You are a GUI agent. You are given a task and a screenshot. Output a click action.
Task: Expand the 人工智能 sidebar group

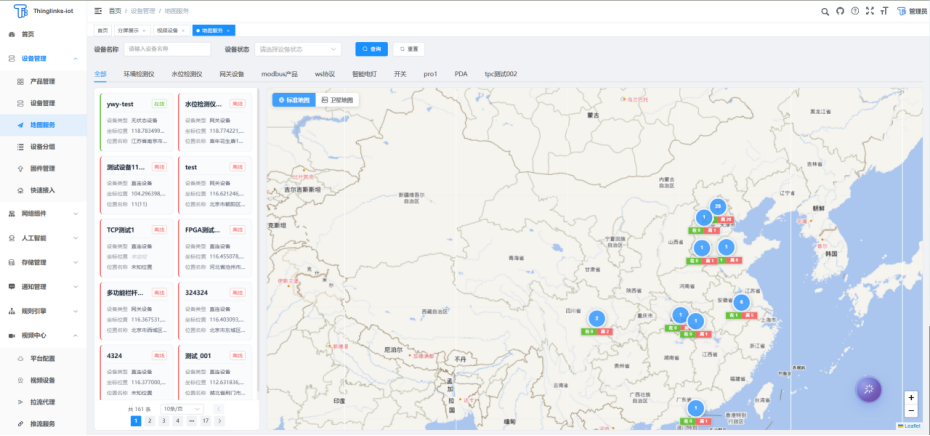tap(43, 238)
